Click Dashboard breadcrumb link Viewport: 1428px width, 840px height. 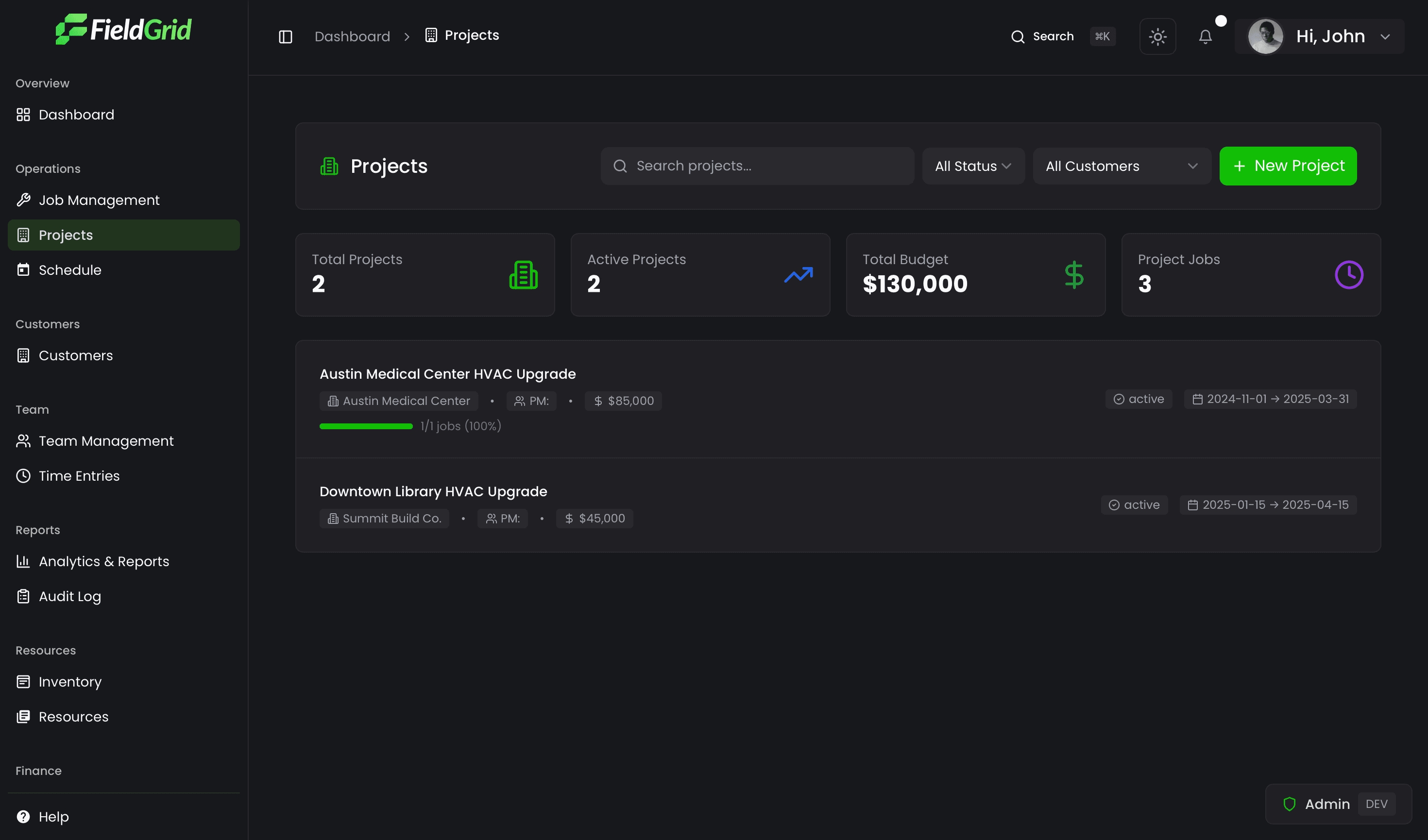353,37
